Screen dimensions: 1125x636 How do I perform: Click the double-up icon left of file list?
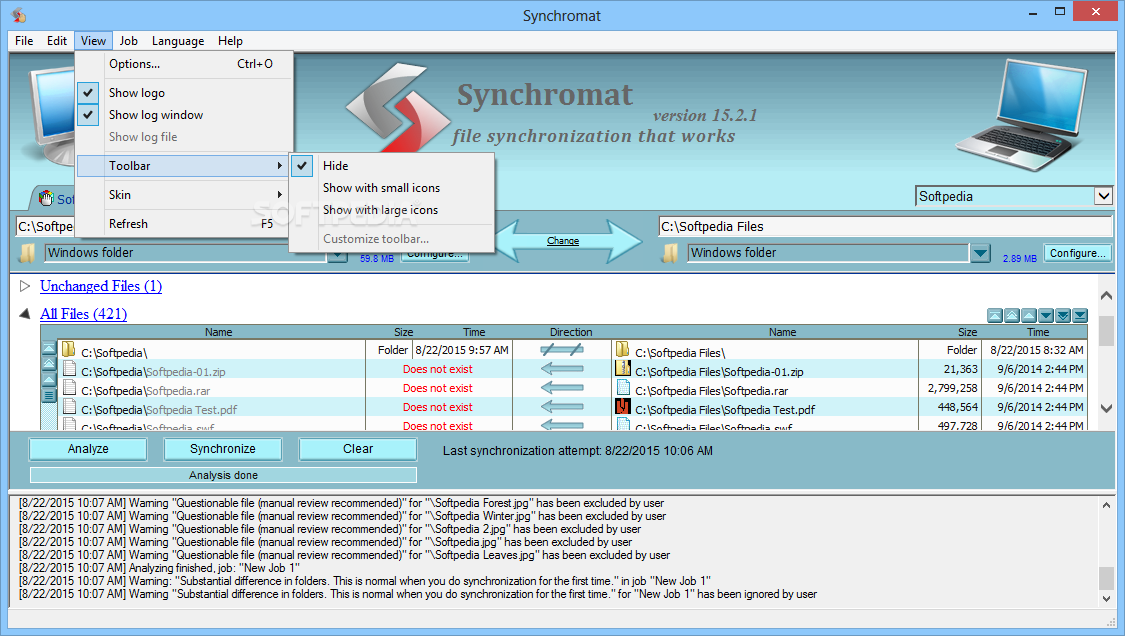click(x=49, y=364)
